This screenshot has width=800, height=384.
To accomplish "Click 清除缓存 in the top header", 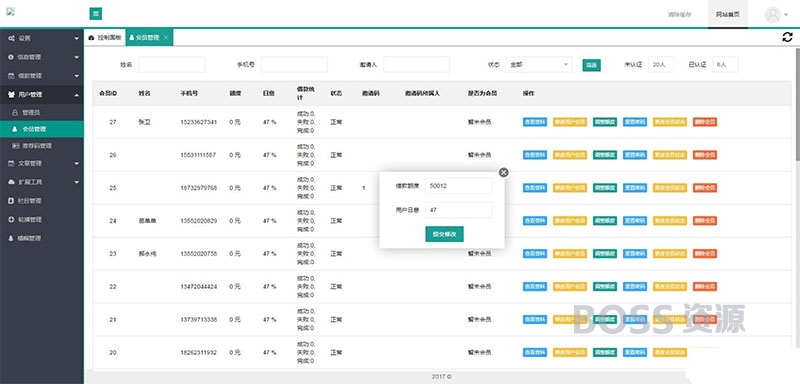I will point(680,15).
